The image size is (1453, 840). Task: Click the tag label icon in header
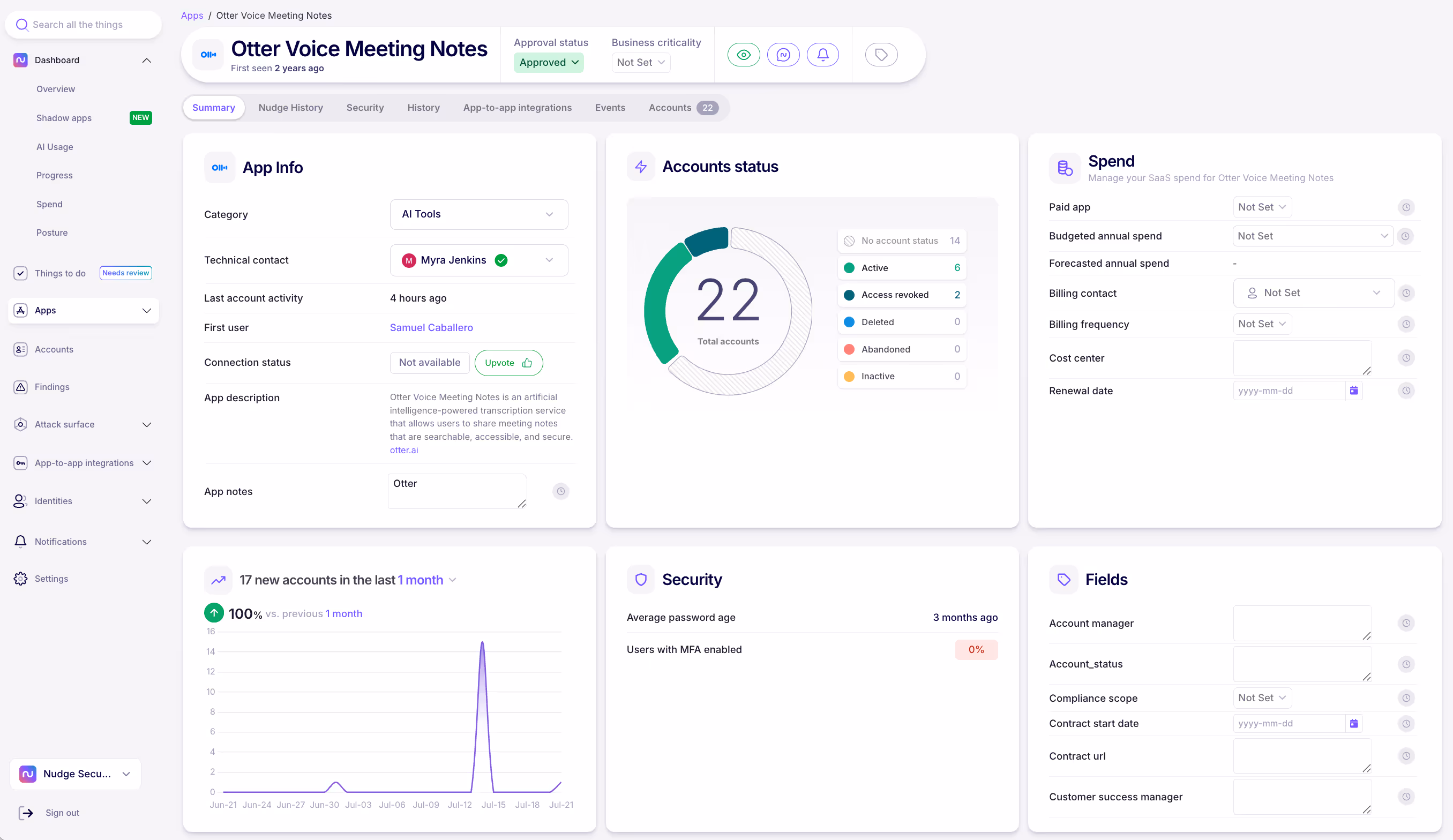coord(881,55)
